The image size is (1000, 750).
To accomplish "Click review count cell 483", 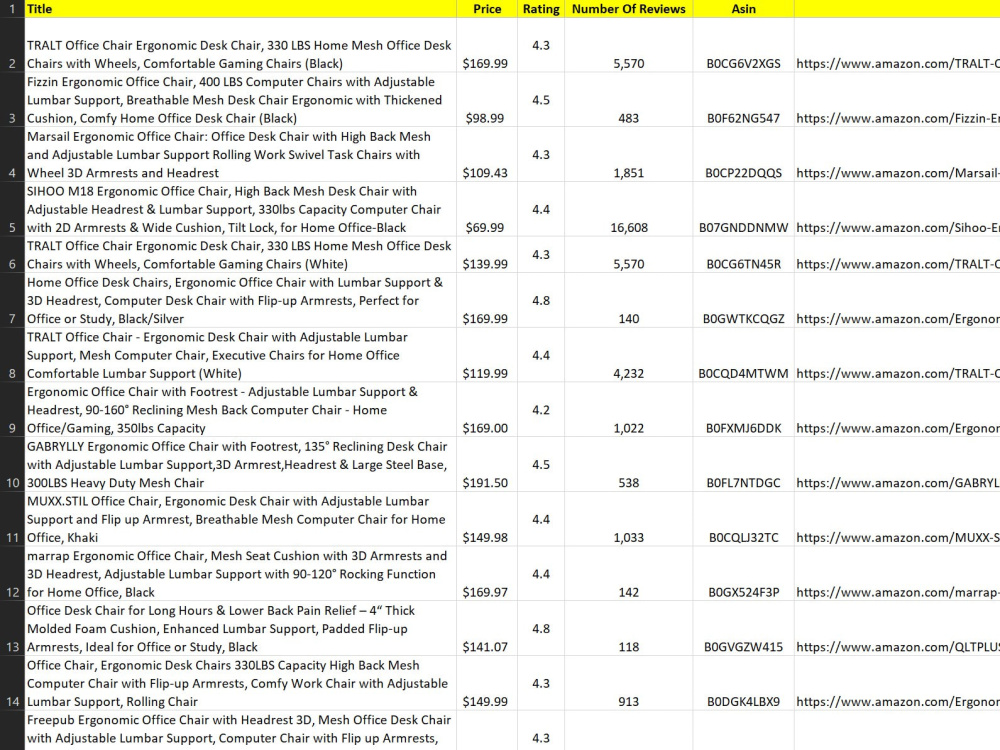I will [628, 100].
